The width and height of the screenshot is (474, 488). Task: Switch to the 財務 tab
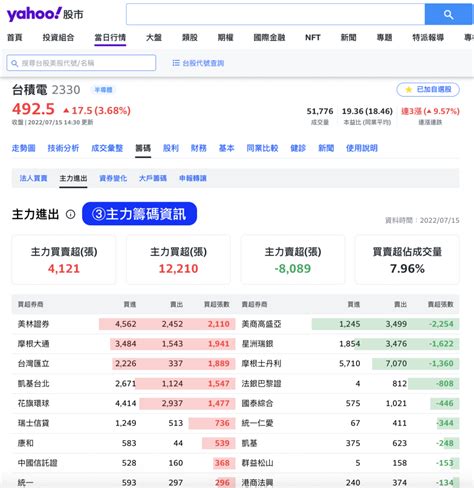[x=199, y=148]
